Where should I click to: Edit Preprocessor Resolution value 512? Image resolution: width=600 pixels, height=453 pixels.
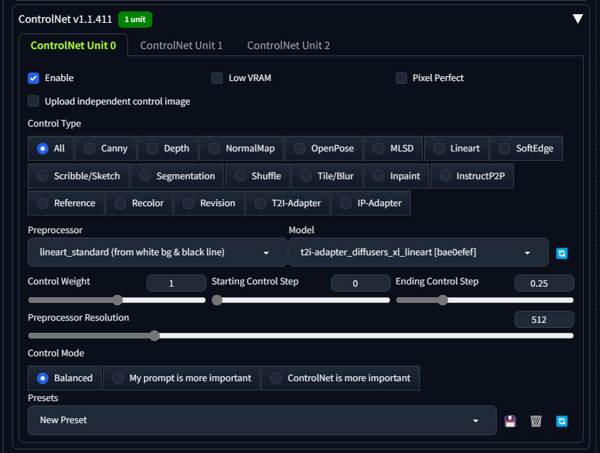click(544, 319)
